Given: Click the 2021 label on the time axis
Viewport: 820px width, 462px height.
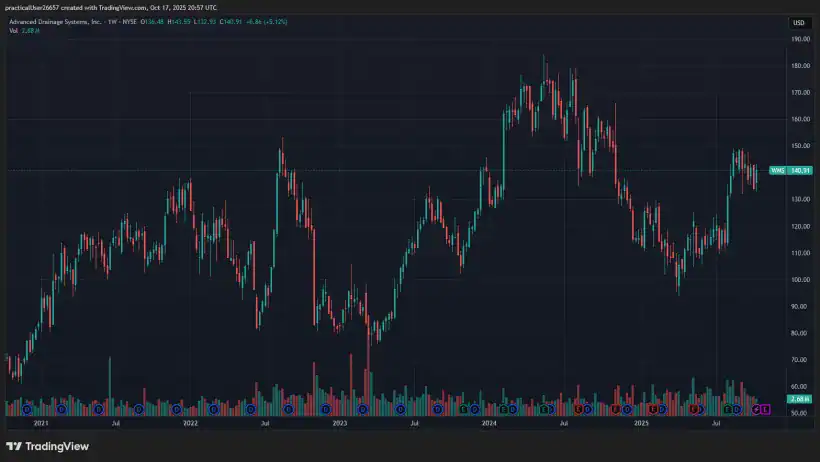Looking at the screenshot, I should point(41,424).
